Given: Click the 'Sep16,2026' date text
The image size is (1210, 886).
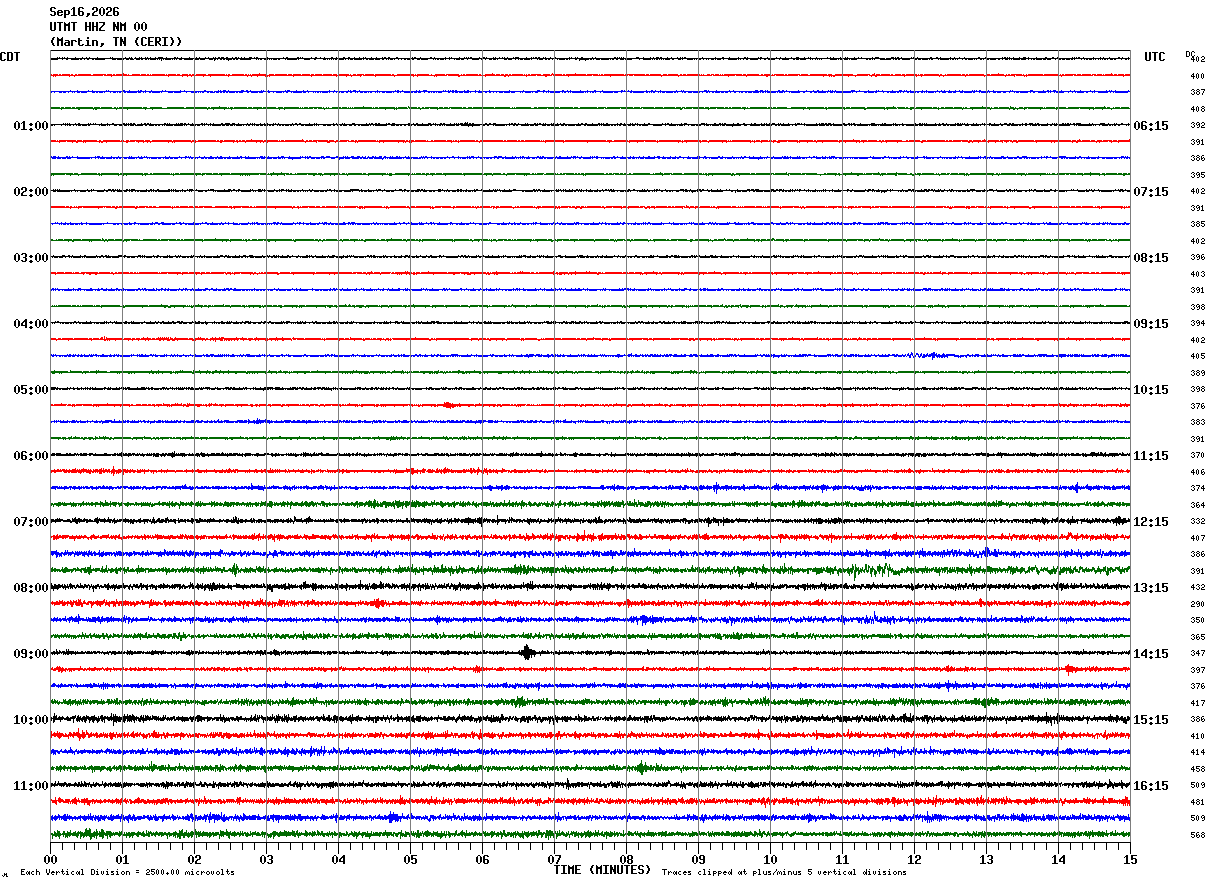Looking at the screenshot, I should pyautogui.click(x=84, y=12).
